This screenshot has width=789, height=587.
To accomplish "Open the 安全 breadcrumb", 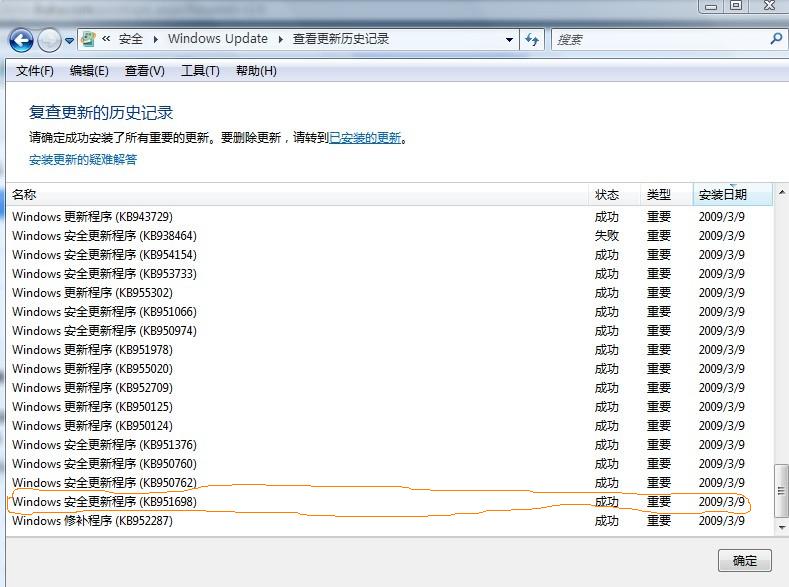I will tap(130, 39).
